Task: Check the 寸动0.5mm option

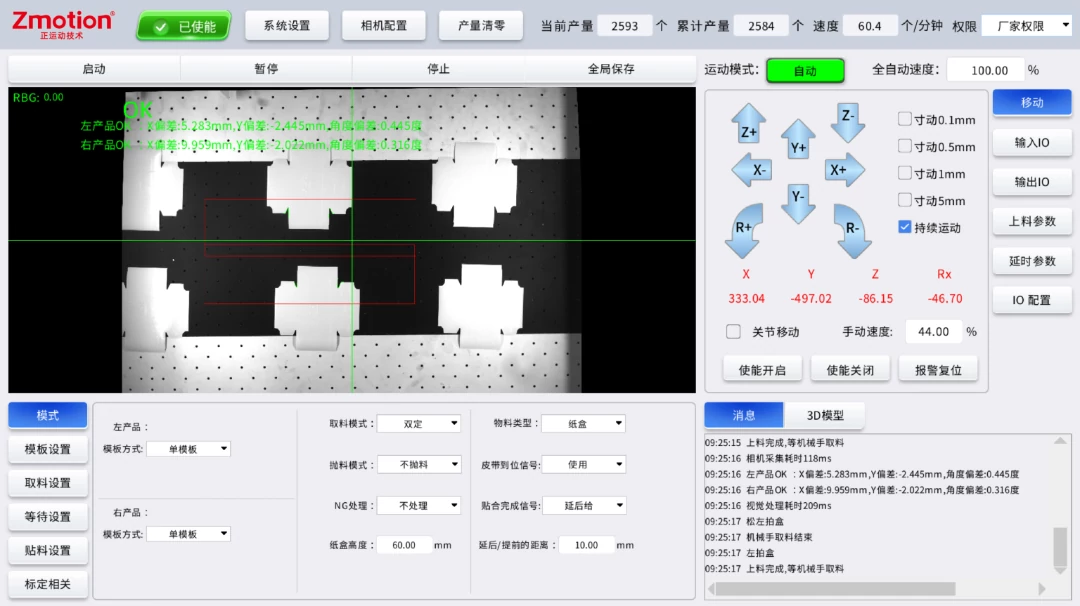Action: point(904,146)
